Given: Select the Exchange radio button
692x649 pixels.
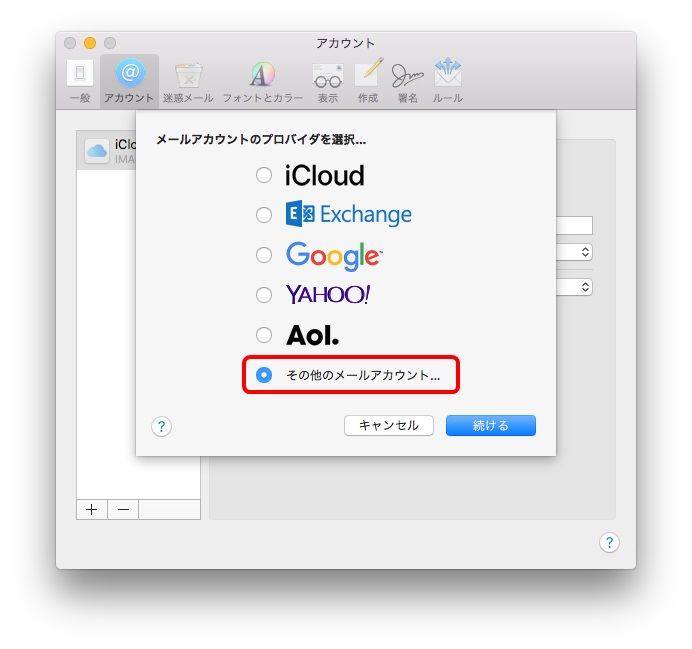Looking at the screenshot, I should coord(264,215).
